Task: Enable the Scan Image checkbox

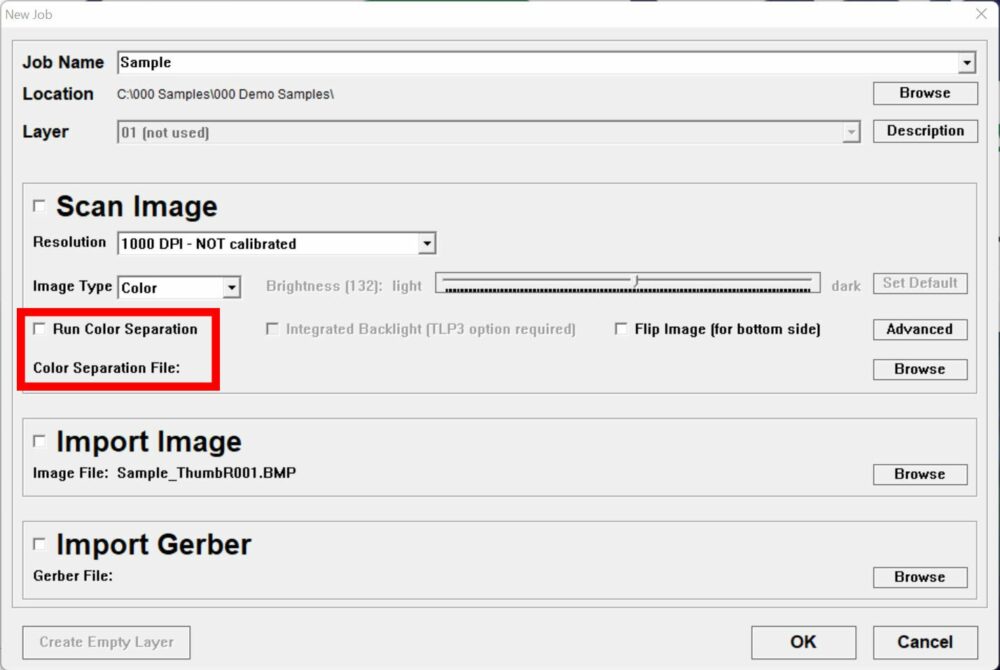Action: 39,206
